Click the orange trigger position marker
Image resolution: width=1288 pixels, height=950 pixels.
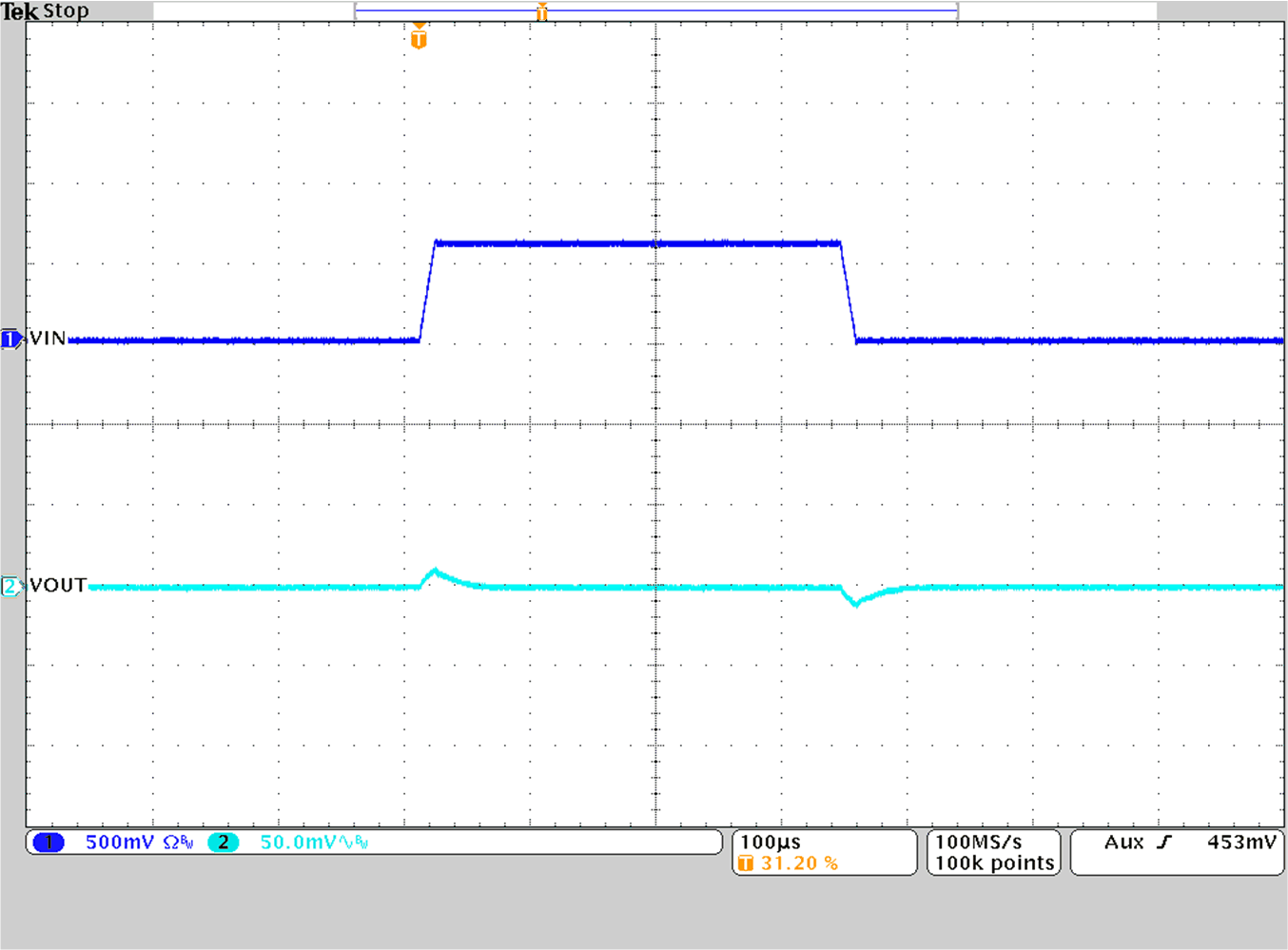click(417, 38)
